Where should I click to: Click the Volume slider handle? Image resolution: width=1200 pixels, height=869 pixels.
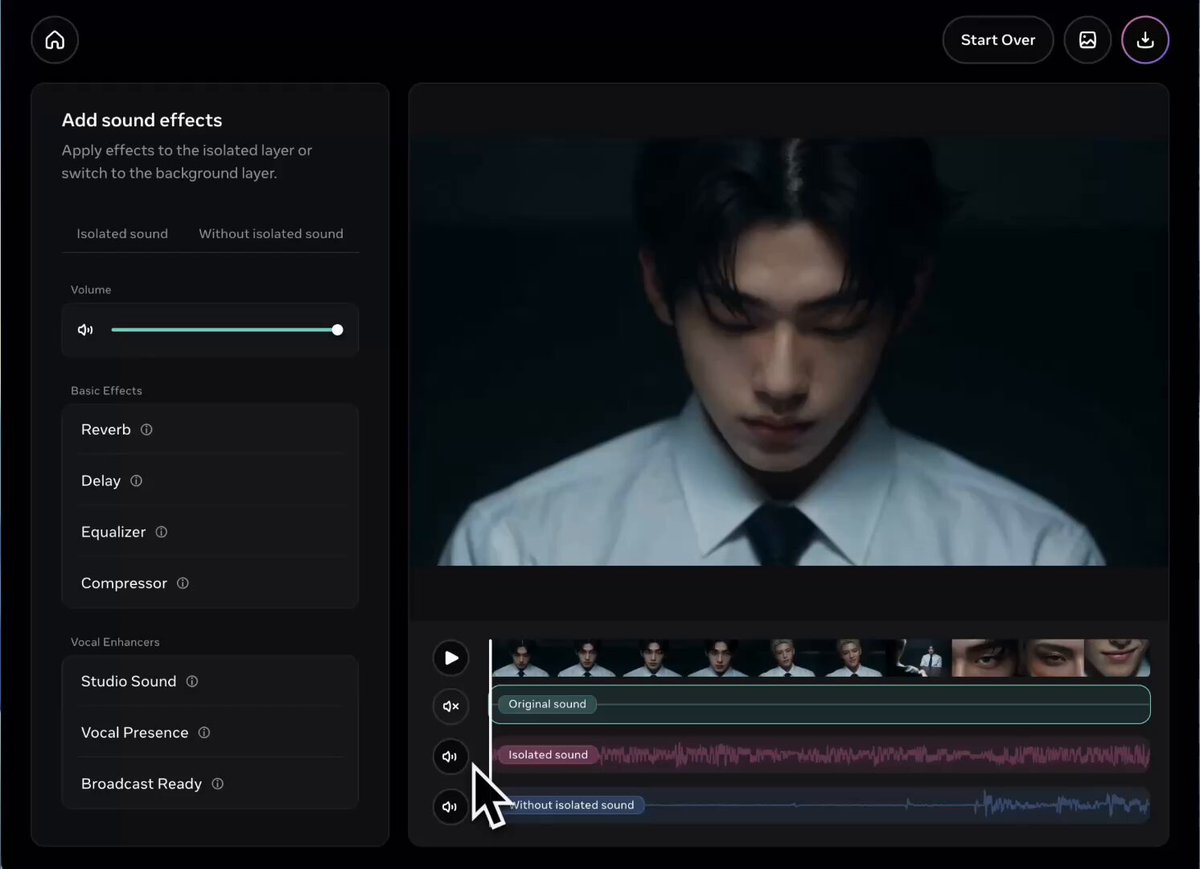pyautogui.click(x=338, y=330)
